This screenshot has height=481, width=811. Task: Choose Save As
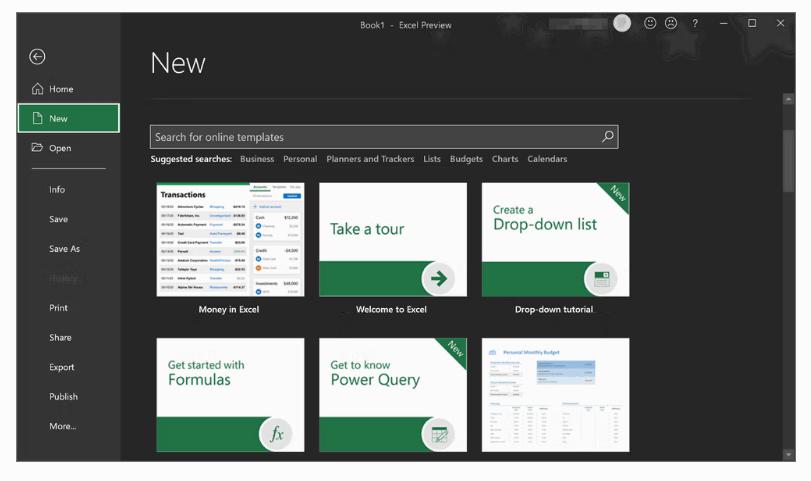65,249
